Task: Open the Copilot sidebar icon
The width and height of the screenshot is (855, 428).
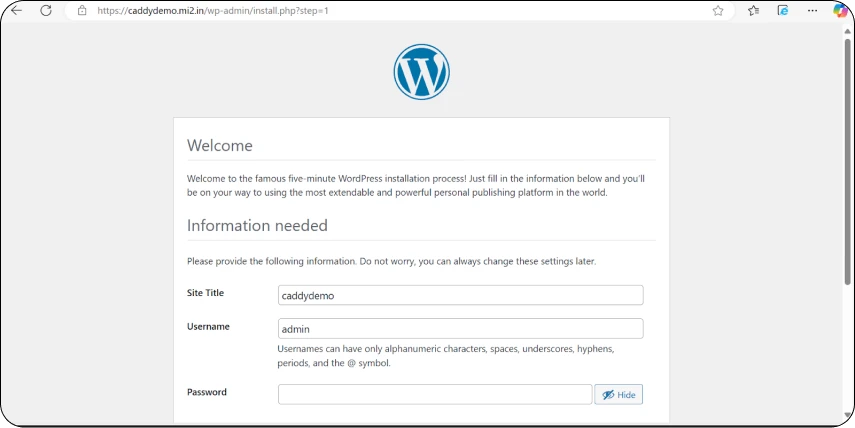Action: point(840,10)
